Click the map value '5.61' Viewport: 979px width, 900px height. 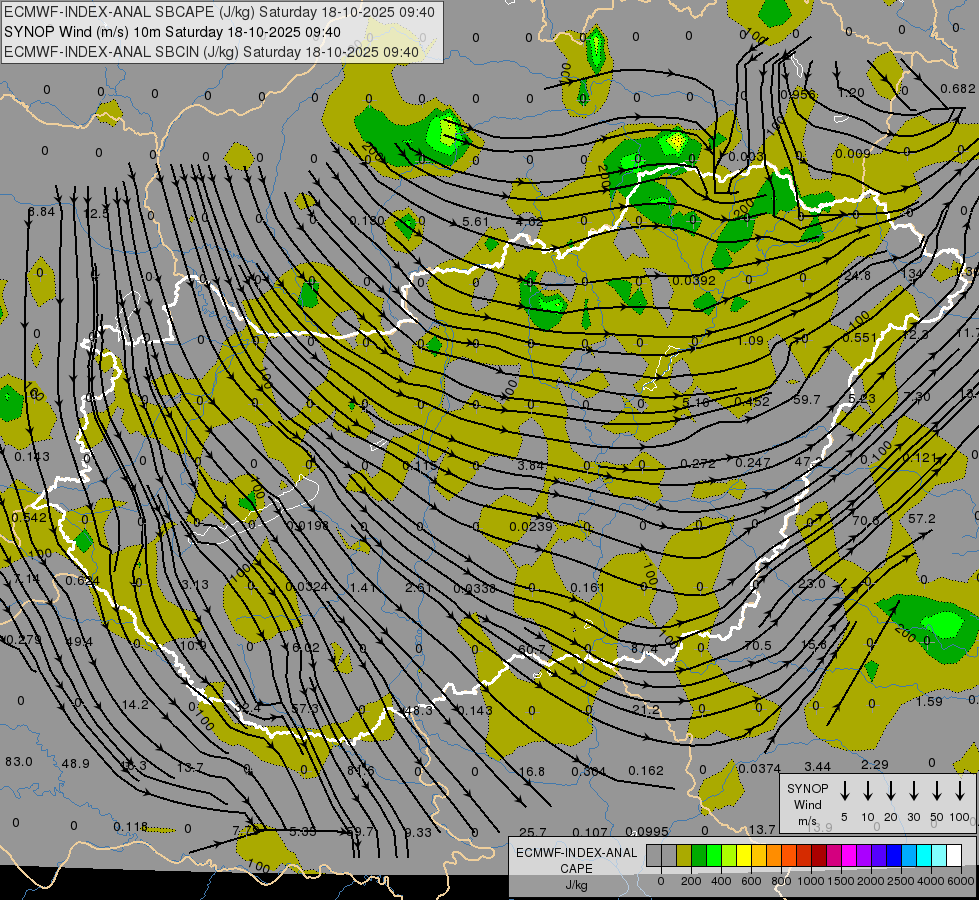(x=476, y=222)
